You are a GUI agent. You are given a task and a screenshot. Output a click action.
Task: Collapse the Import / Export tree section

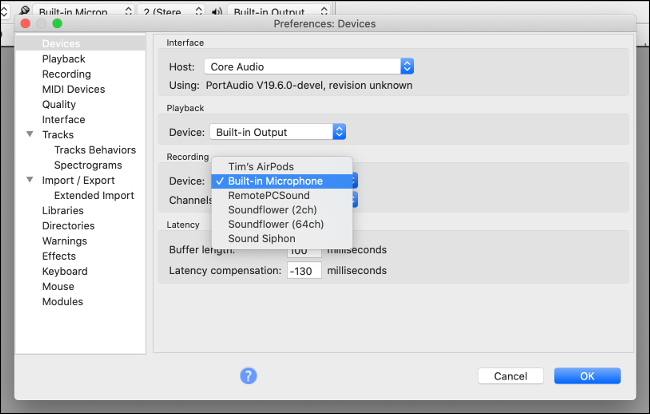30,180
